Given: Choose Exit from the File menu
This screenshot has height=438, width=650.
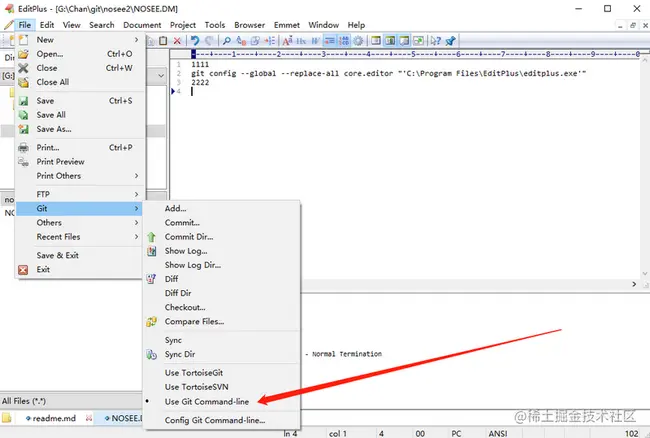Looking at the screenshot, I should (79, 269).
